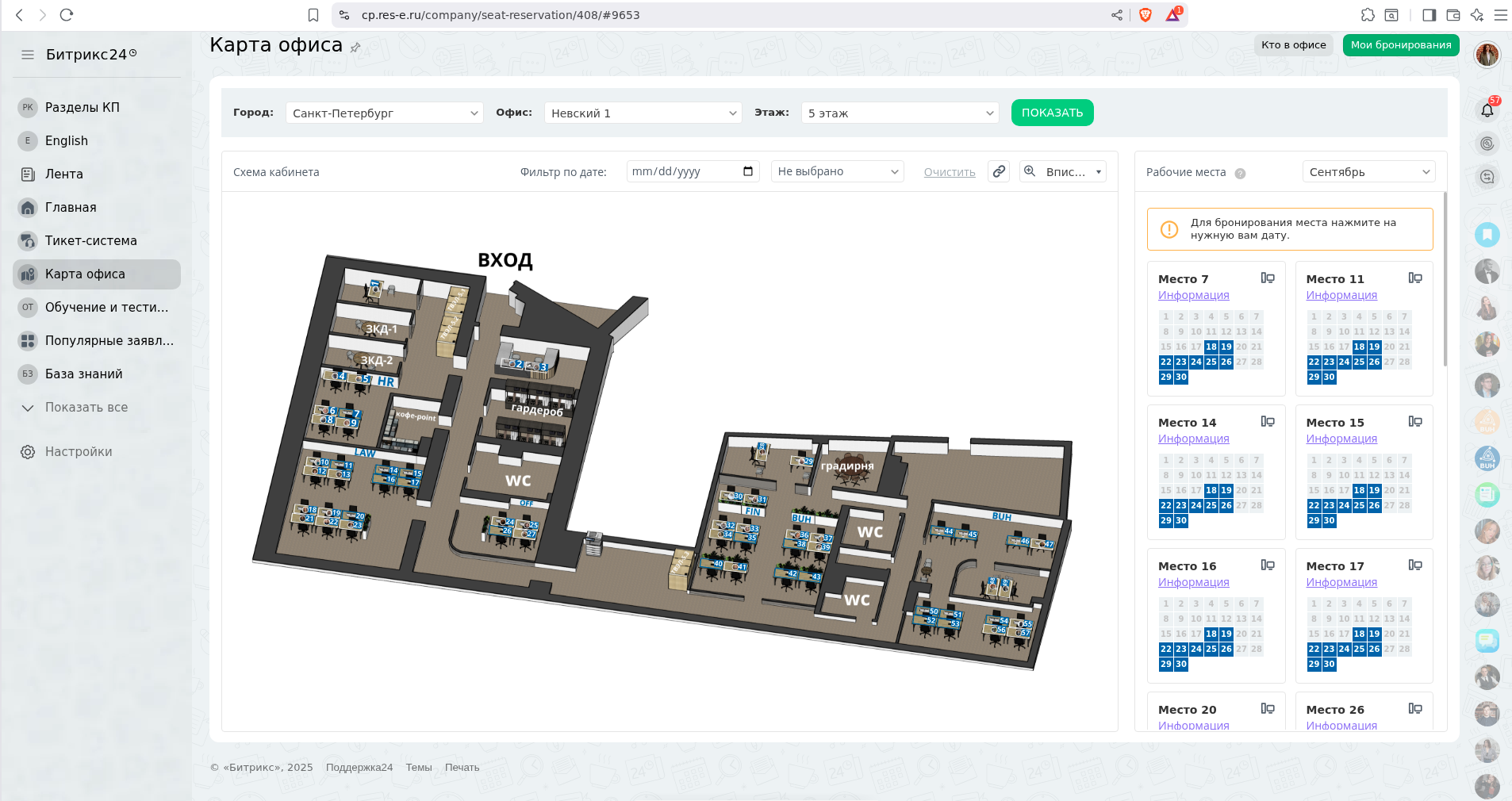Click the date filter input field
The image size is (1512, 801).
(682, 171)
